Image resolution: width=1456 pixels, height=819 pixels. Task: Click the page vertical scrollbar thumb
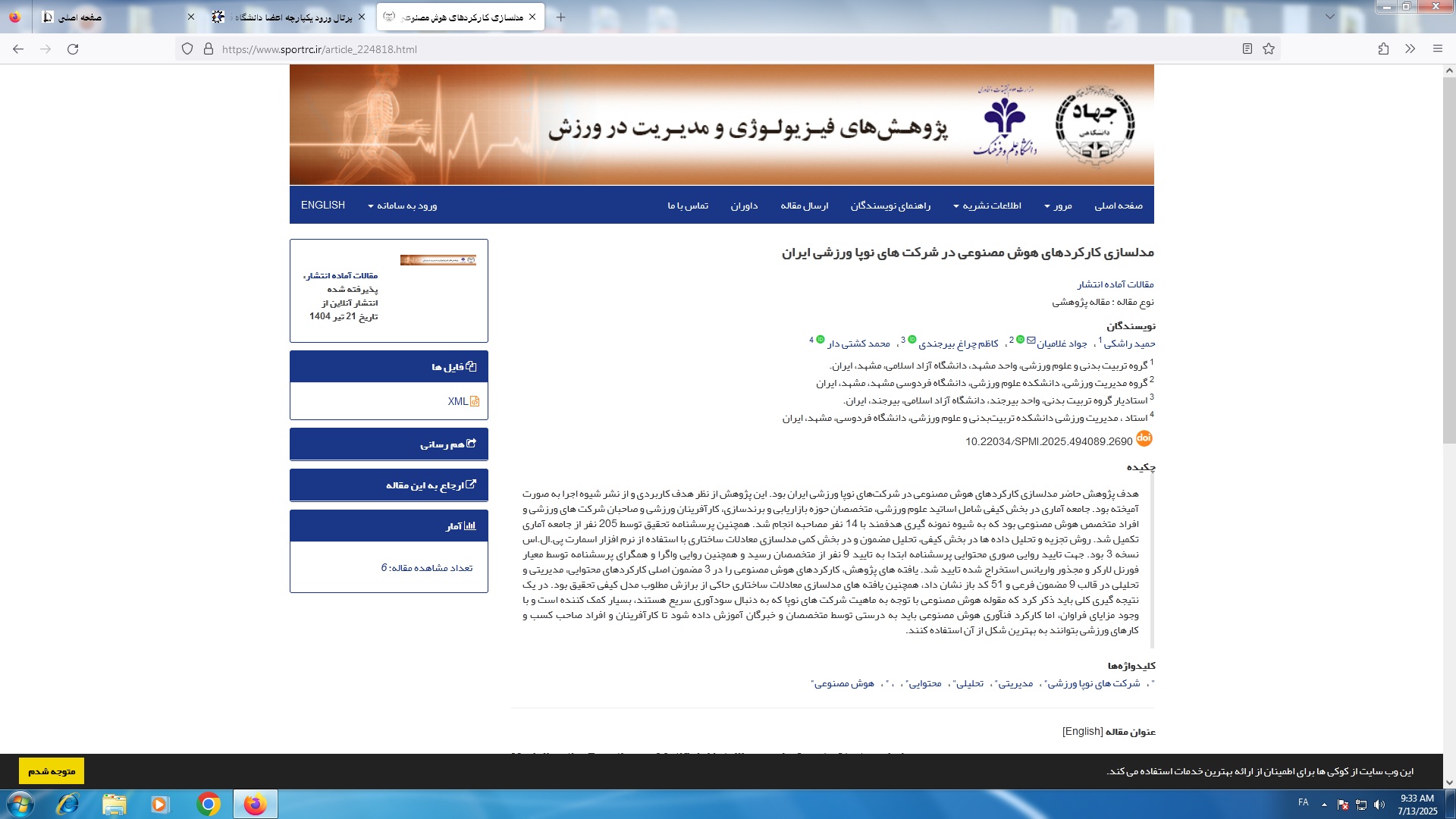tap(1449, 262)
